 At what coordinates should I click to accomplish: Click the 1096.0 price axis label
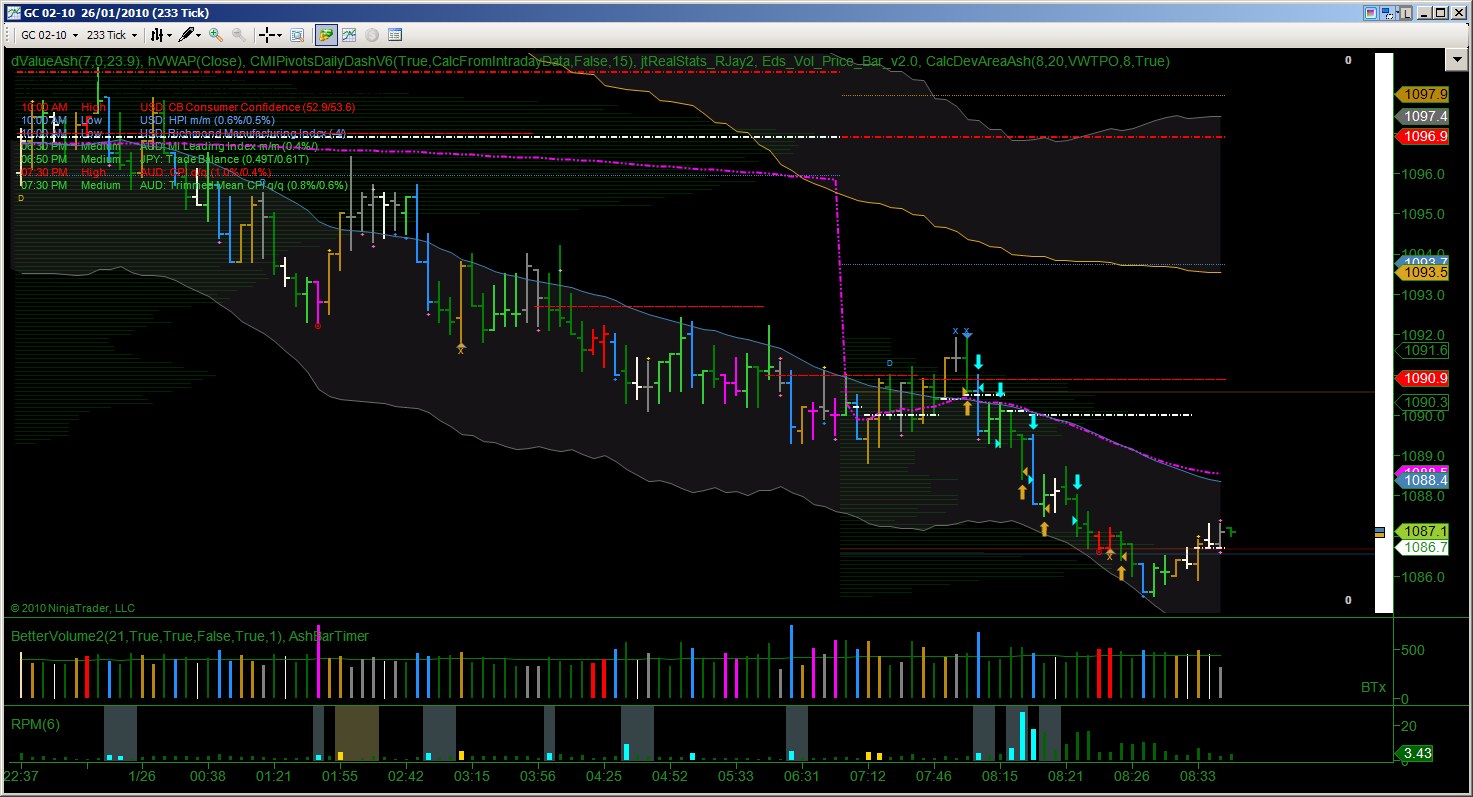tap(1425, 174)
